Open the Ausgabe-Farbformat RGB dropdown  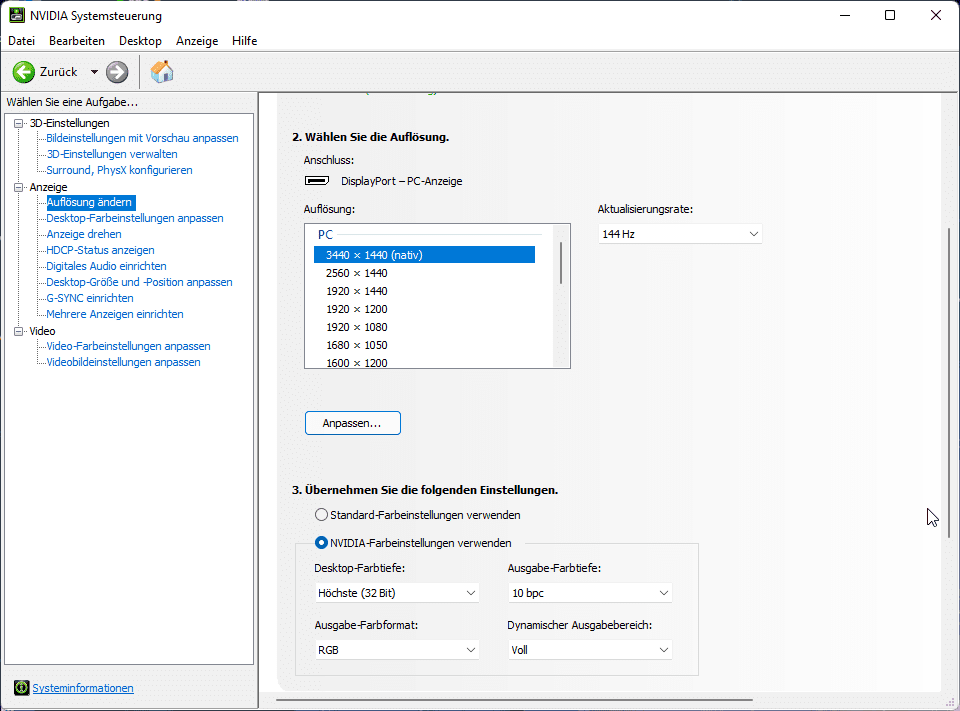397,650
